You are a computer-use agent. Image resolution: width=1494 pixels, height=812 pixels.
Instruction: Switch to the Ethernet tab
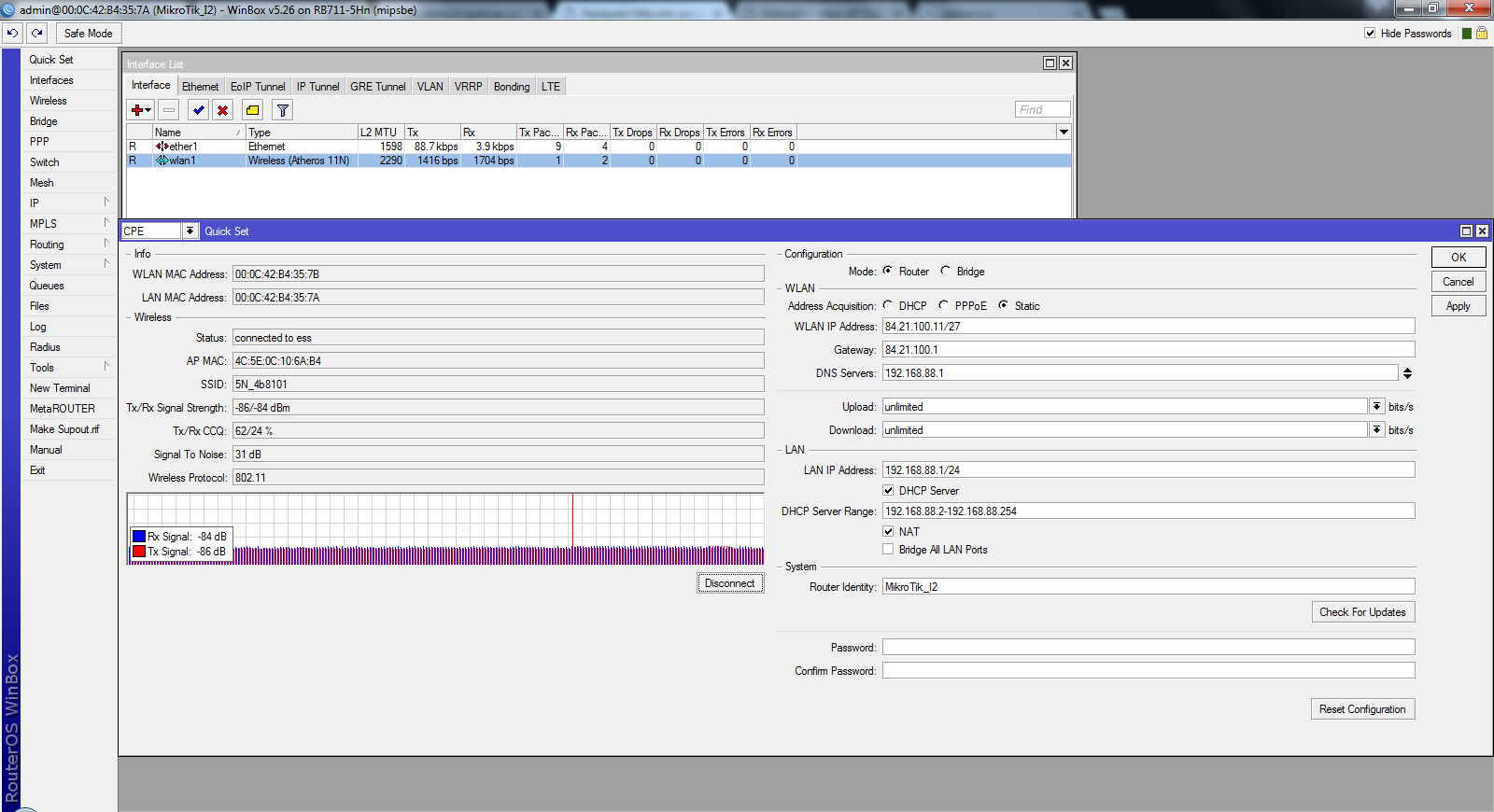pyautogui.click(x=200, y=86)
